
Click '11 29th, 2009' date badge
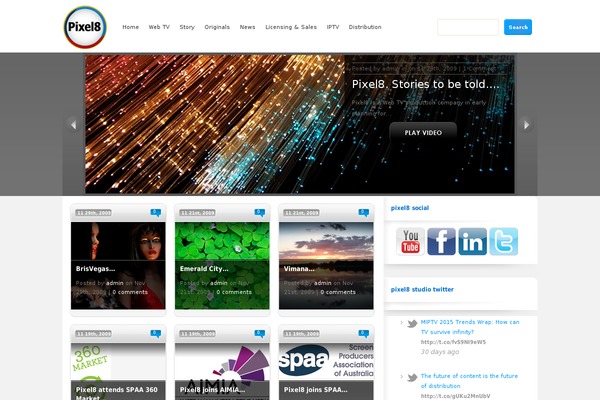[94, 213]
